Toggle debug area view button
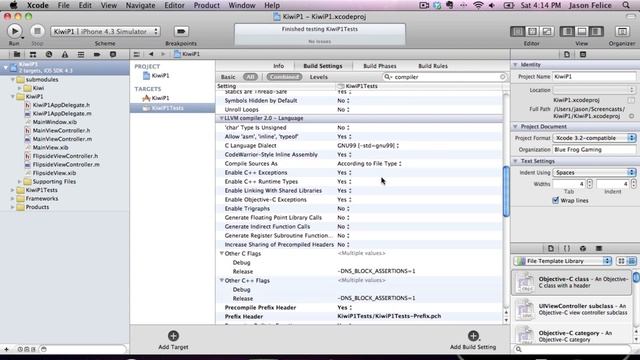 (582, 31)
